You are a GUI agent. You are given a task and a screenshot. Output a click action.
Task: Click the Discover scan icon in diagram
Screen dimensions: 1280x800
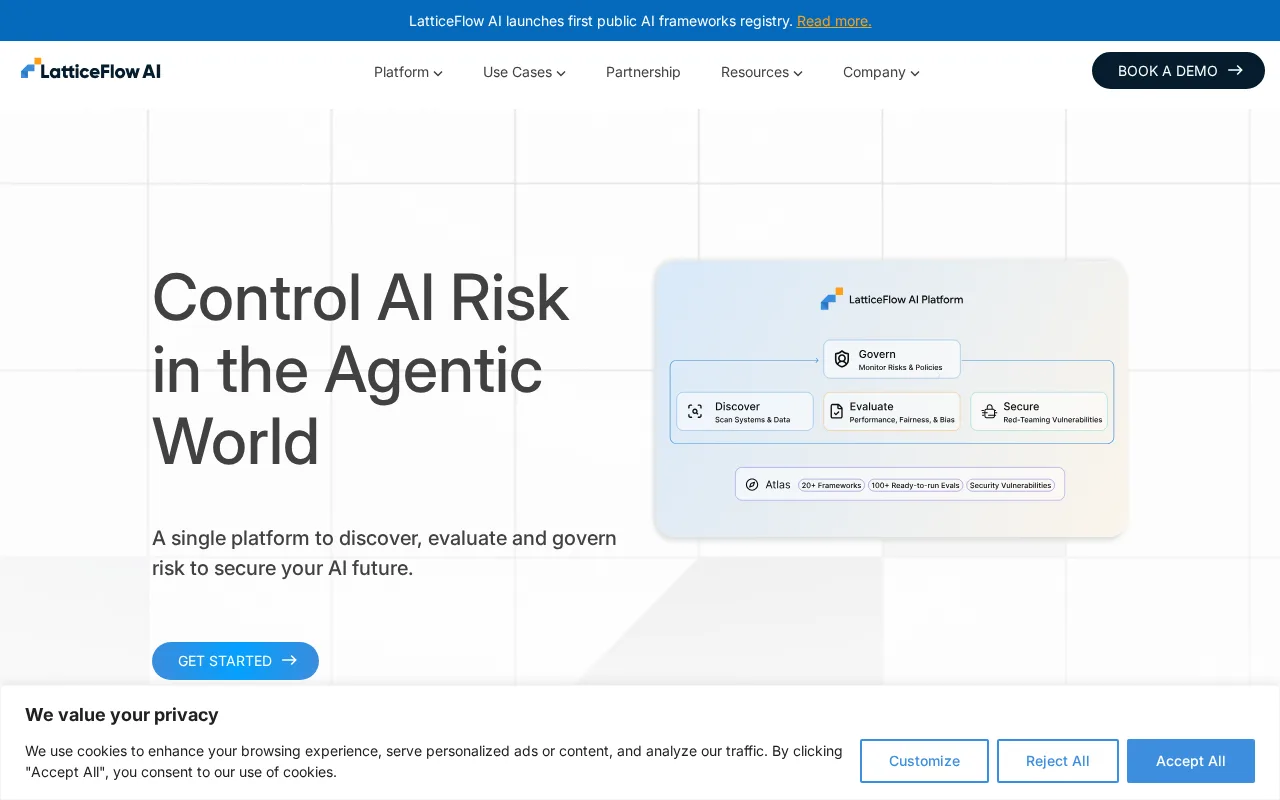[x=695, y=411]
